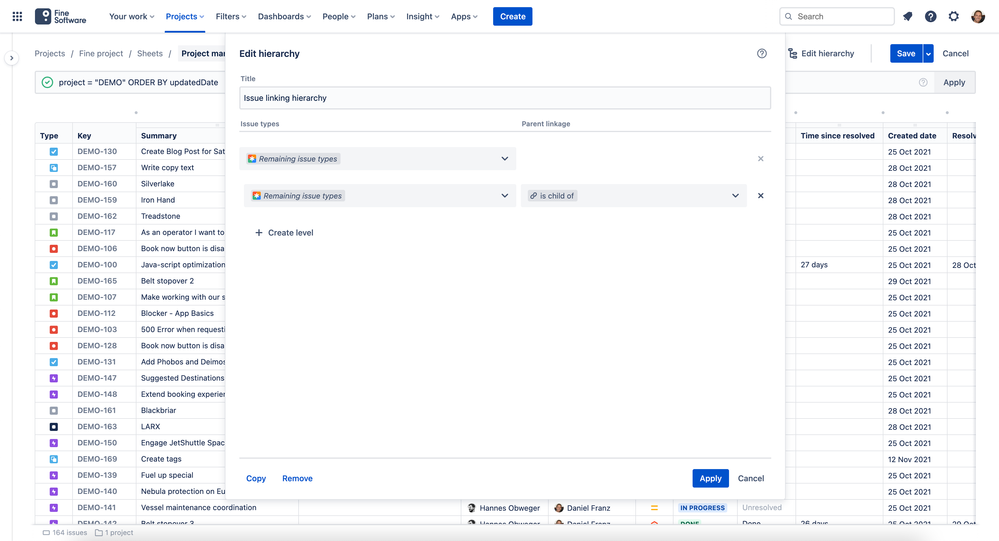This screenshot has height=541, width=999.
Task: Click the Search box
Action: click(837, 17)
